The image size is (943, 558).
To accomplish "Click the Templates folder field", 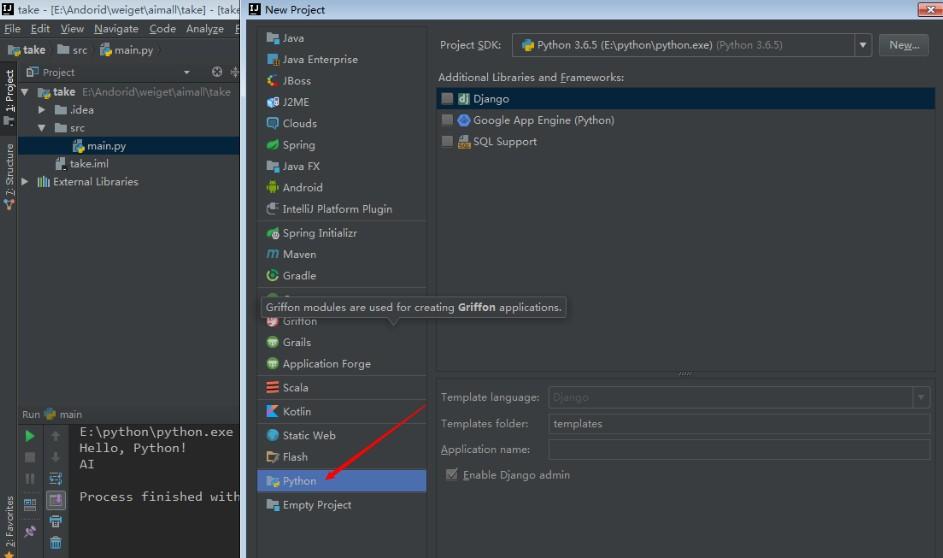I will [x=739, y=424].
